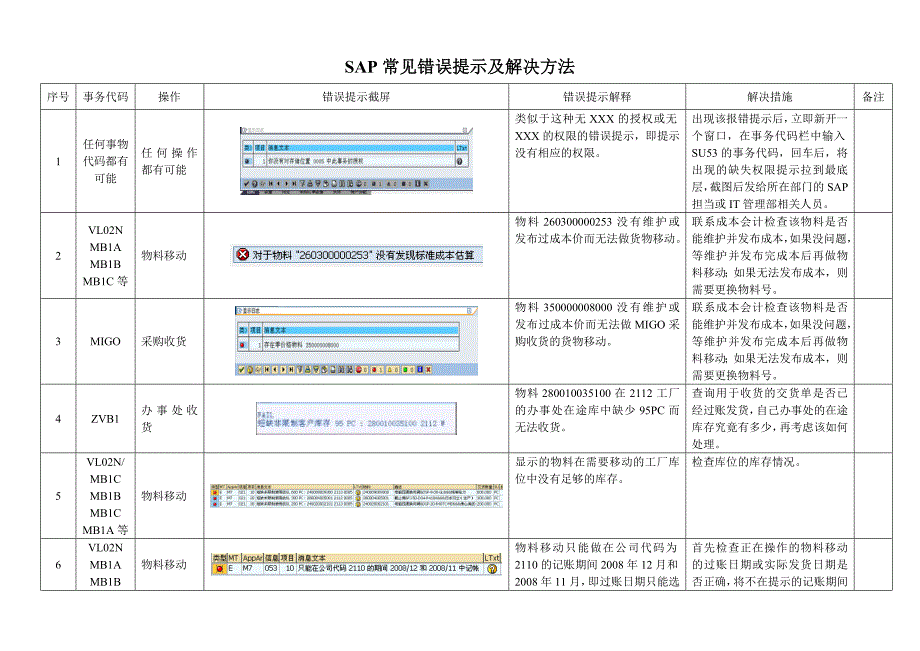Click the FAIL message box in row 4
This screenshot has width=920, height=651.
pyautogui.click(x=357, y=417)
